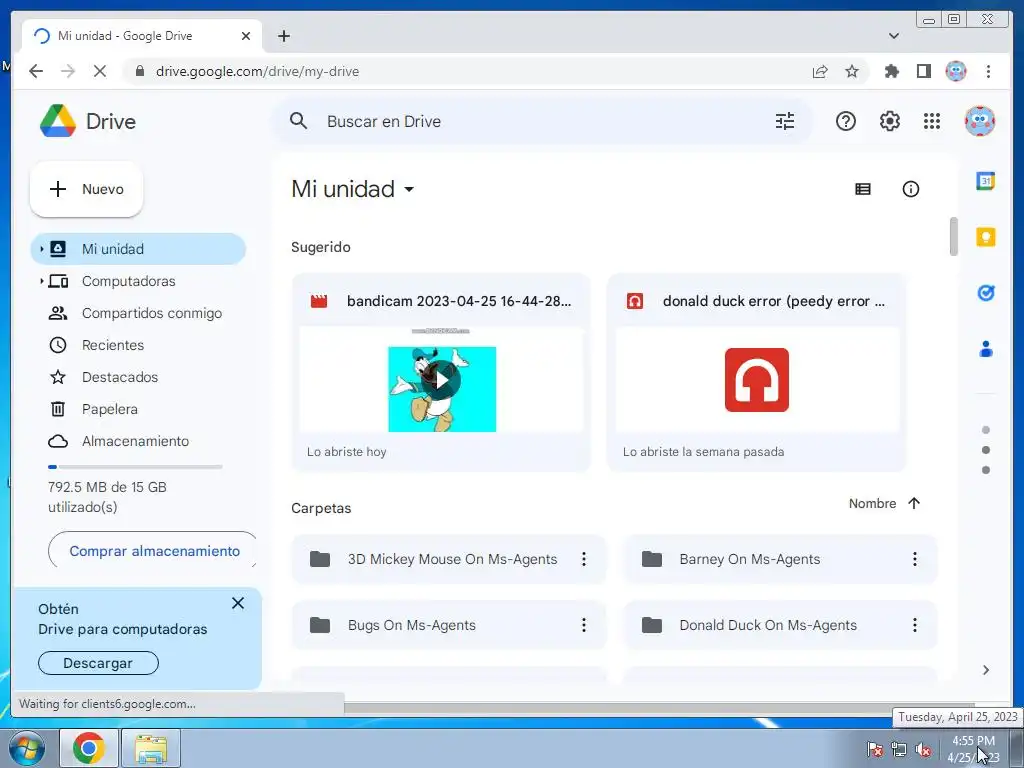Open the Help question mark menu
Viewport: 1024px width, 768px height.
tap(845, 121)
